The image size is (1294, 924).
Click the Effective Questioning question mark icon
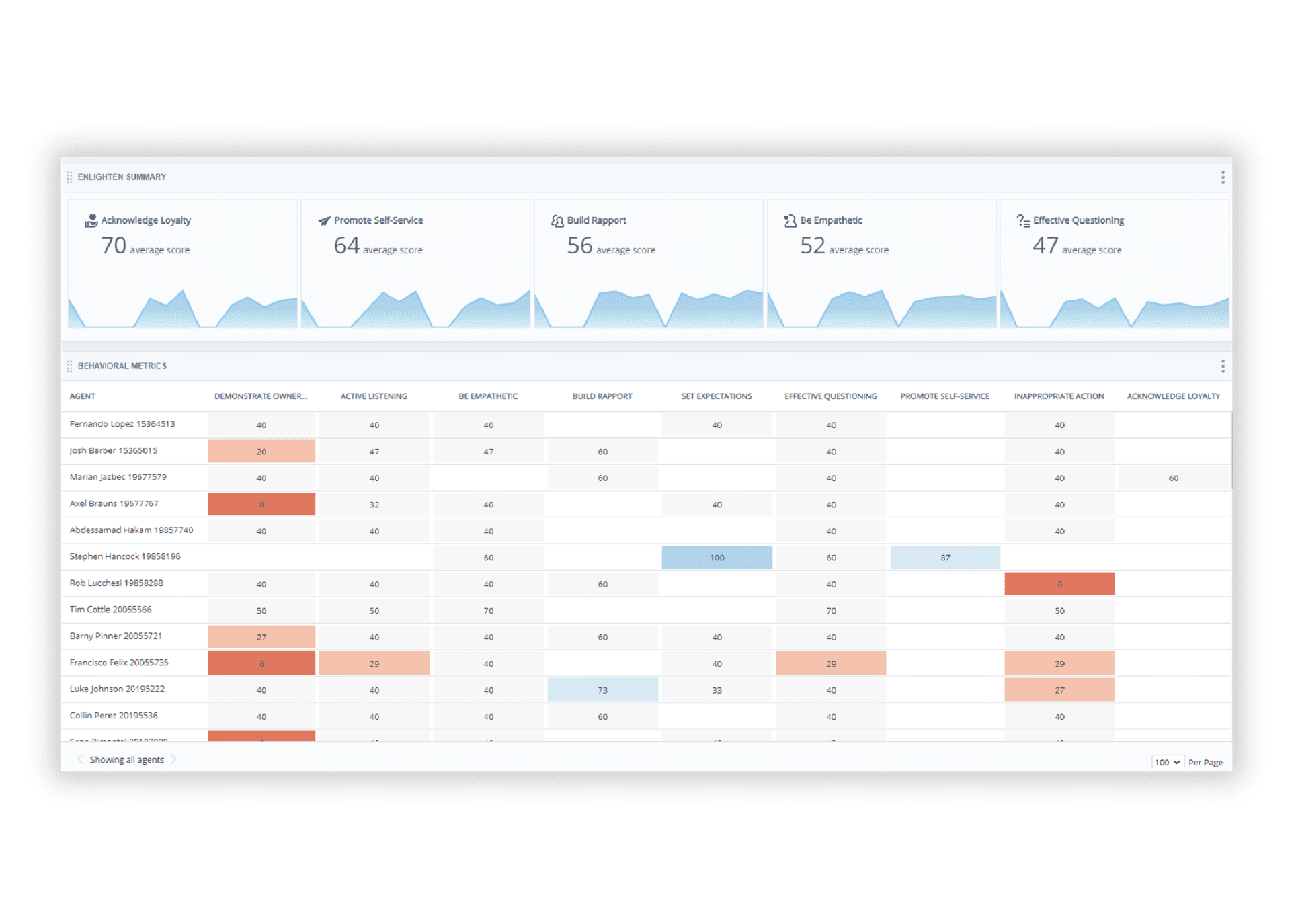[1023, 220]
